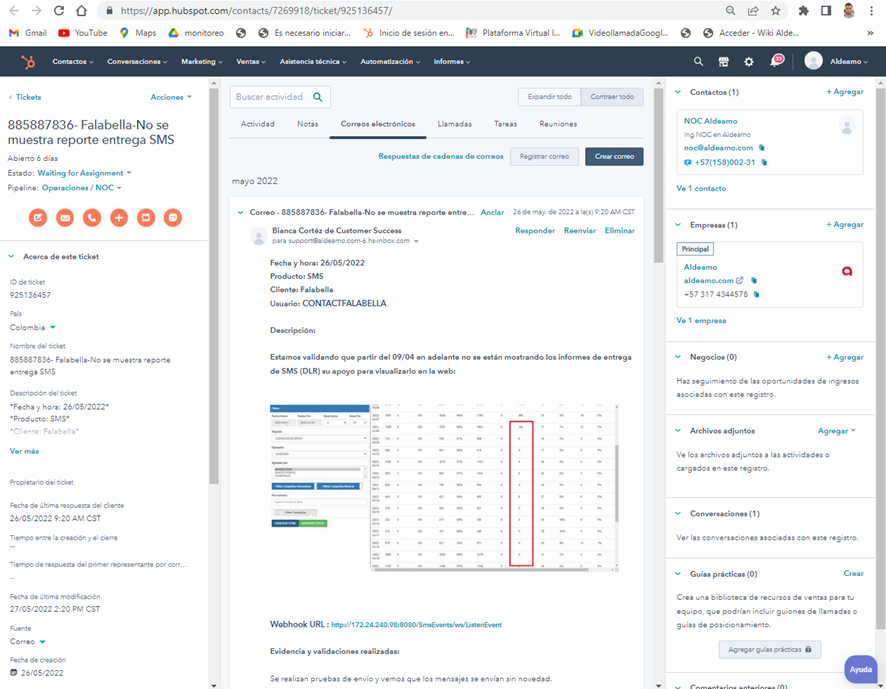
Task: Open the search magnifier in HubSpot navbar
Action: [698, 62]
